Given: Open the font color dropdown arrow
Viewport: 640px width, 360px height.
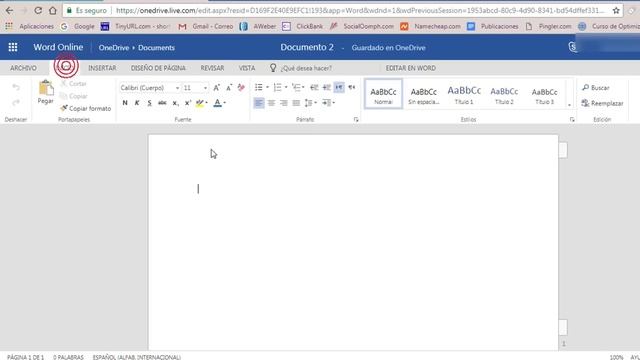Looking at the screenshot, I should coord(224,103).
